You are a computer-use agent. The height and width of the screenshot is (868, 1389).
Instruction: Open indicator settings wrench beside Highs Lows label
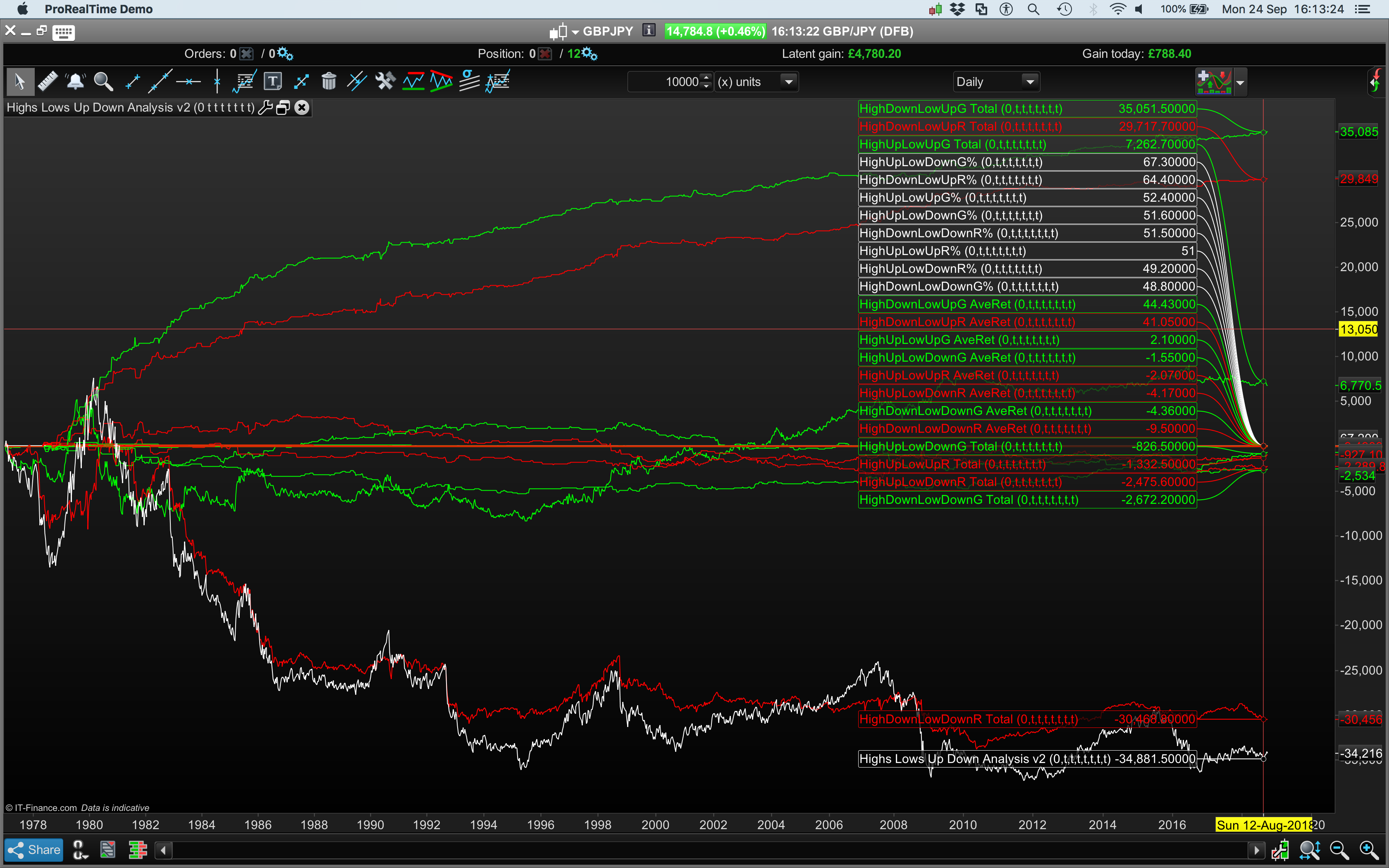pos(265,108)
